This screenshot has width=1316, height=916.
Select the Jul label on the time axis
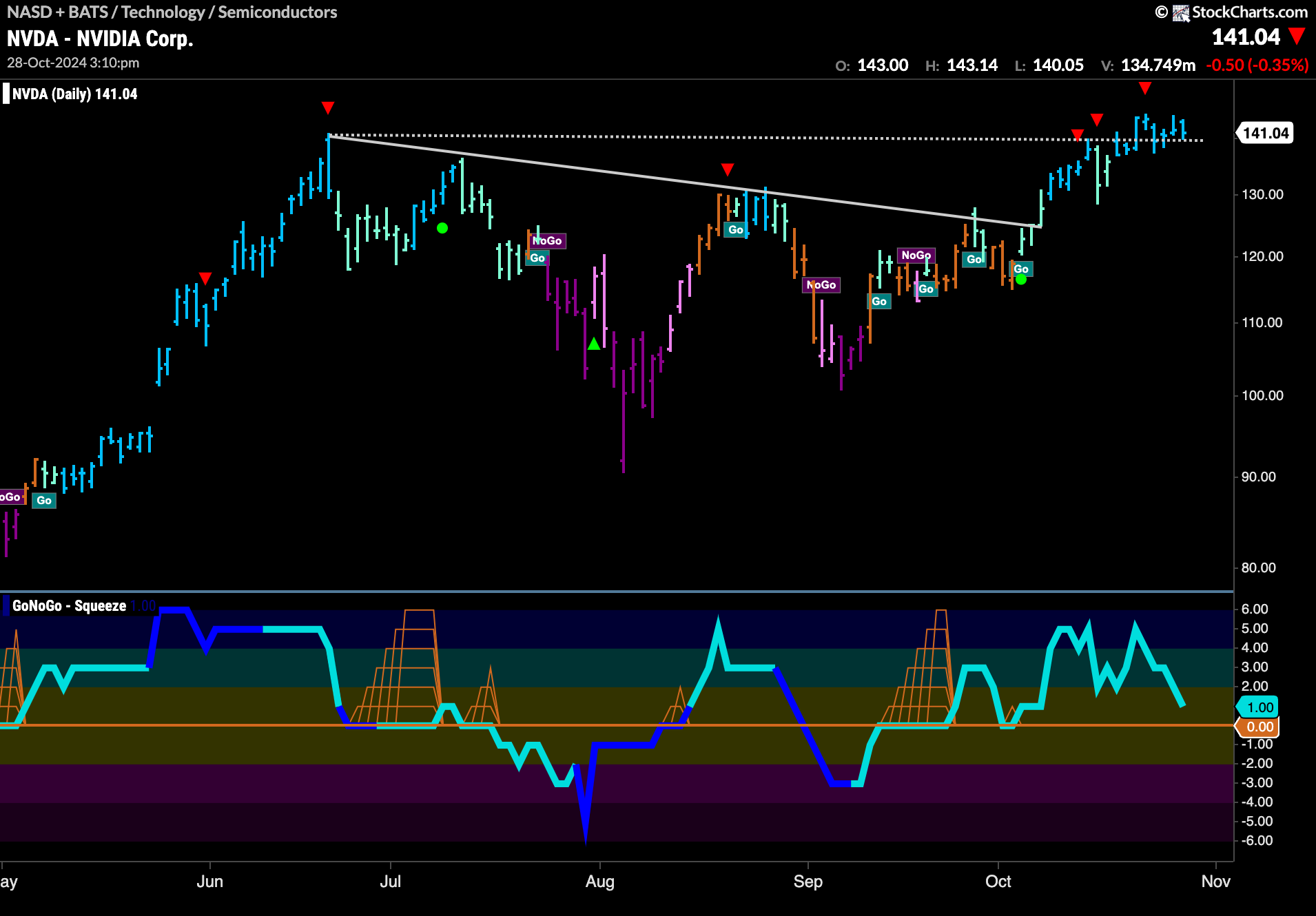390,882
